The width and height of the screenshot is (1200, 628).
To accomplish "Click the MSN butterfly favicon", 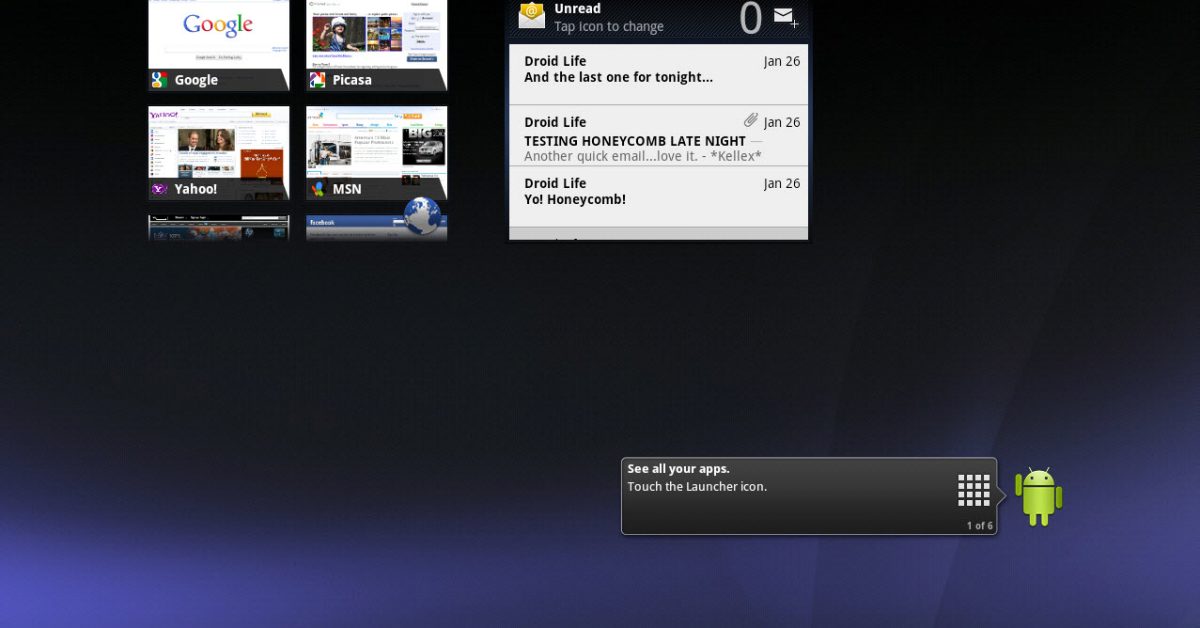I will (x=318, y=189).
